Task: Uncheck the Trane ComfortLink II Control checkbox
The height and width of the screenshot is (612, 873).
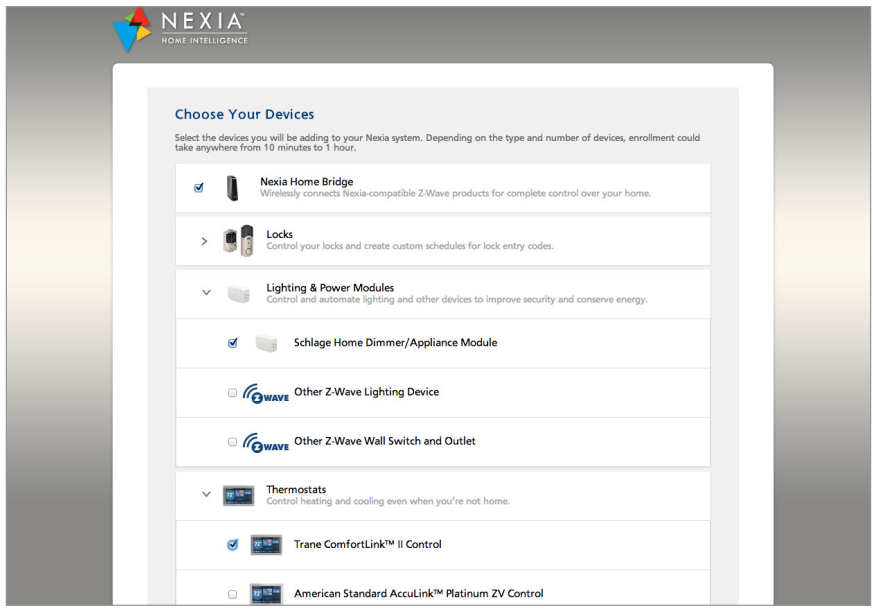Action: click(x=233, y=545)
